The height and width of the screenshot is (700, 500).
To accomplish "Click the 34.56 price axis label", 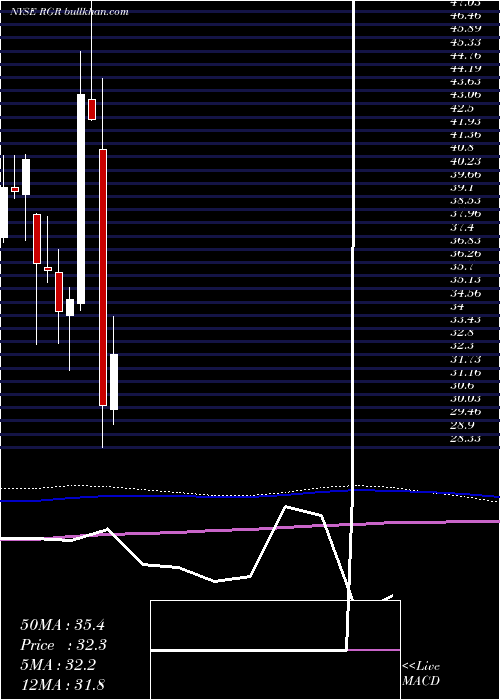I will (x=467, y=293).
